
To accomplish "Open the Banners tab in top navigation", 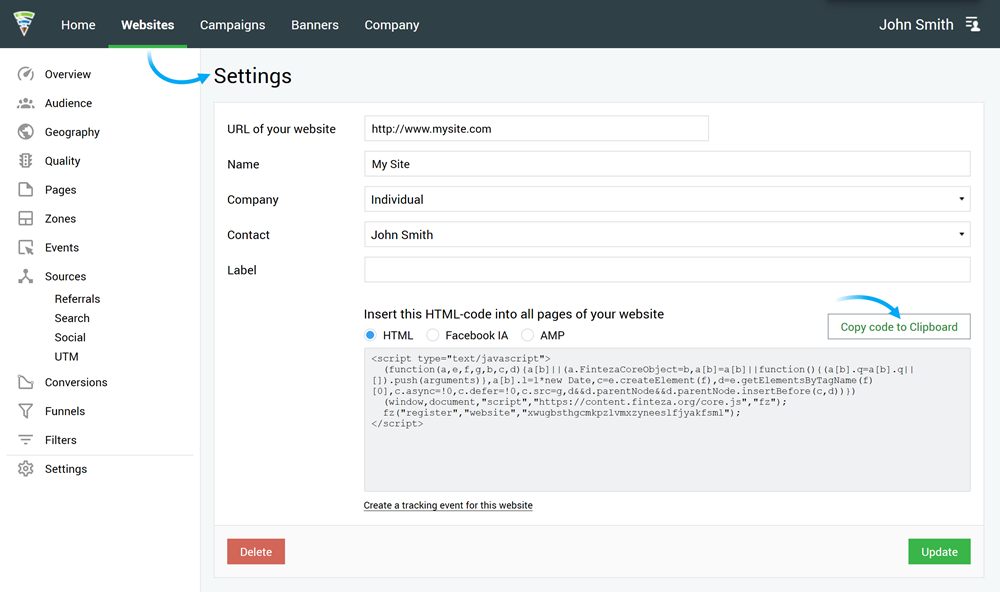I will click(314, 25).
